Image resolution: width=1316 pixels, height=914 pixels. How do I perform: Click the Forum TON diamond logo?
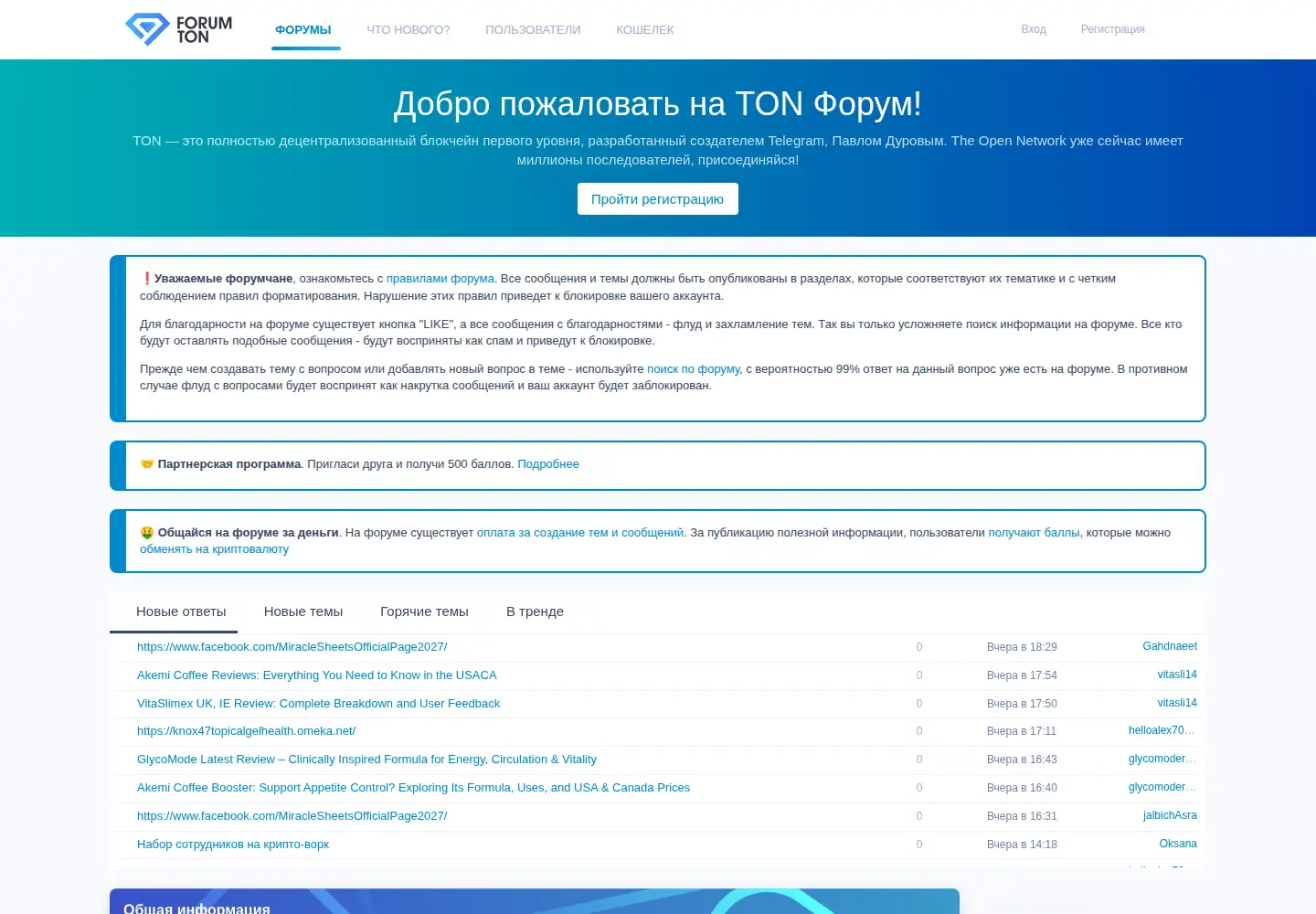pyautogui.click(x=179, y=29)
